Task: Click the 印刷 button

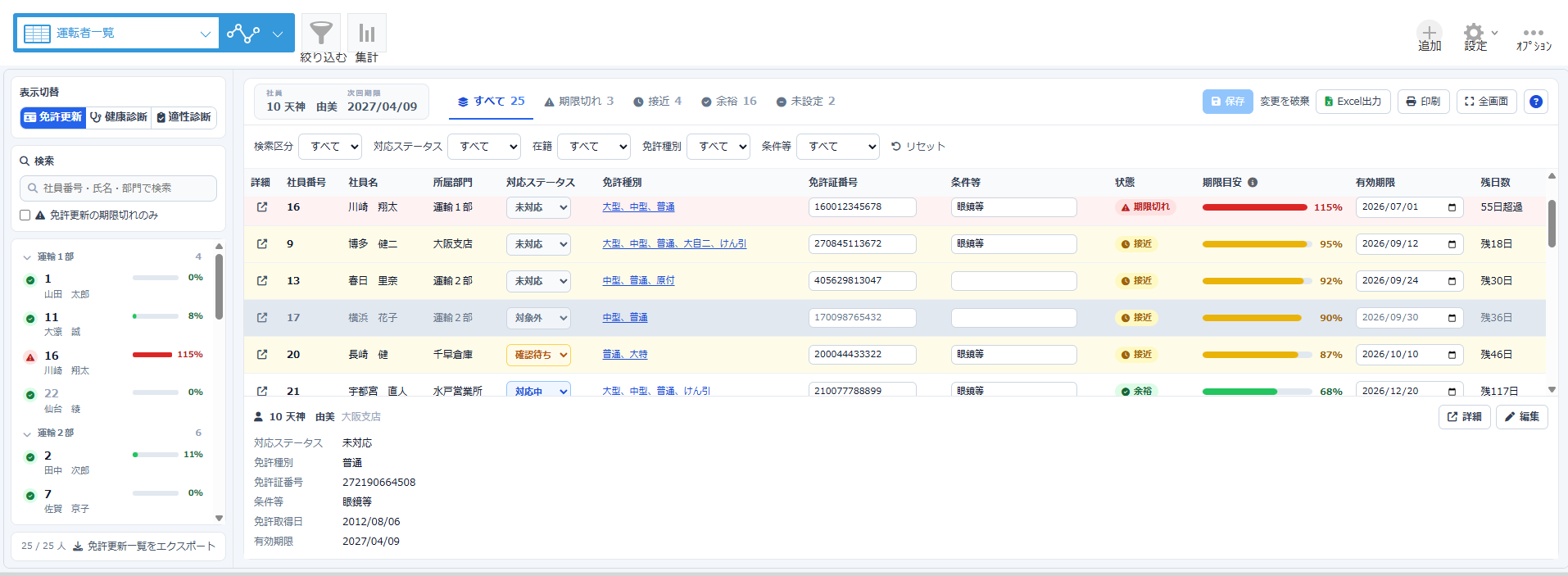Action: point(1423,102)
